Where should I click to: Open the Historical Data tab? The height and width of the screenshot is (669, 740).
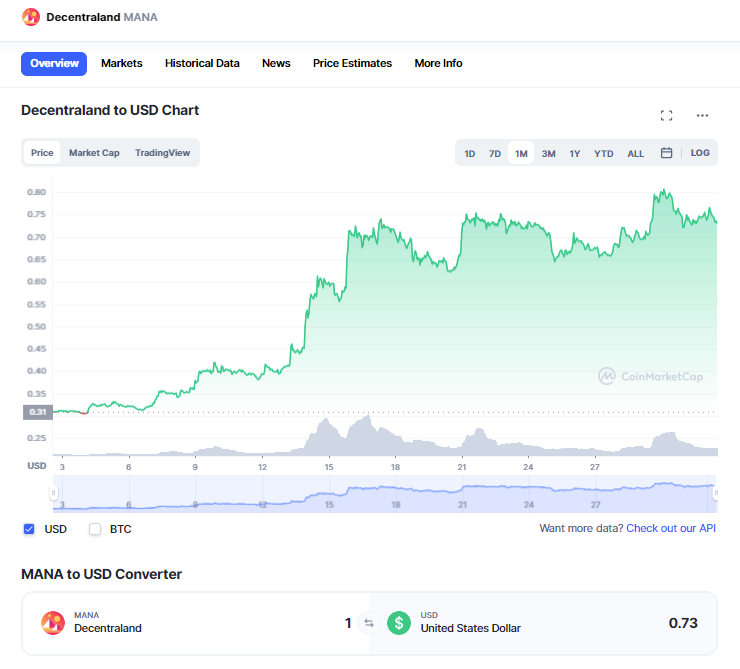click(202, 63)
